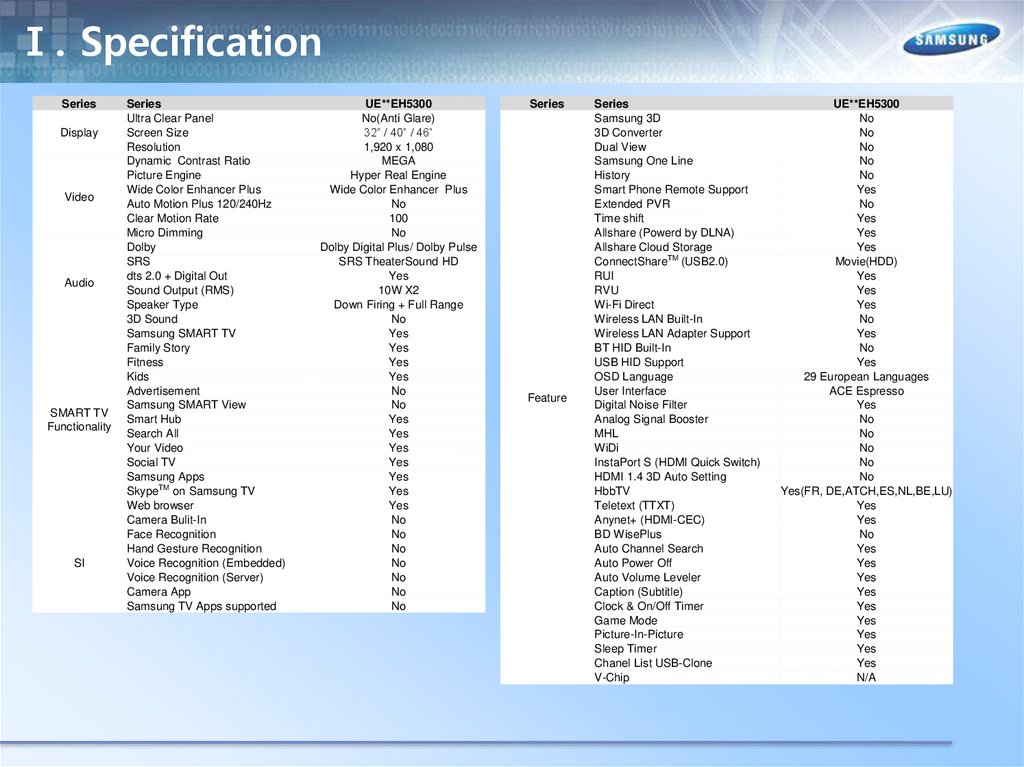Screen dimensions: 1024x767
Task: Select 'Allshare Cloud Storage' label
Action: click(653, 247)
